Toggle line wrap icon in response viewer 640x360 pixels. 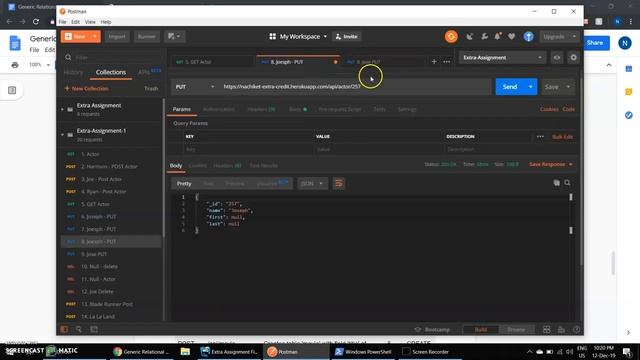point(339,184)
